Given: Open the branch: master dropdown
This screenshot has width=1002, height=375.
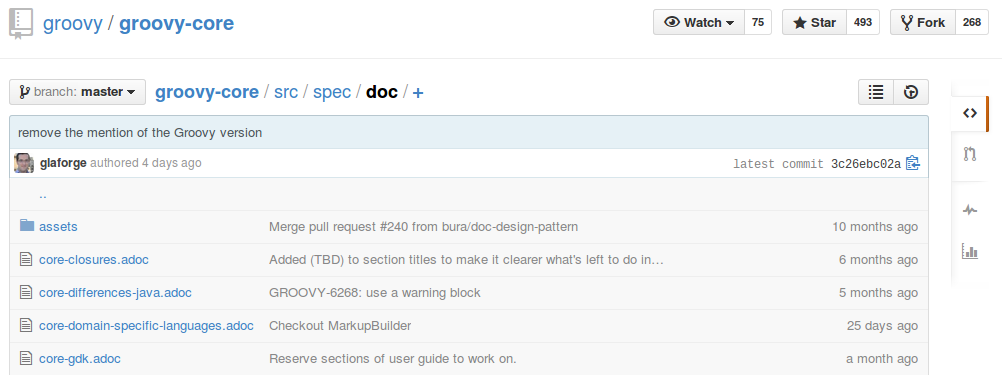Looking at the screenshot, I should pyautogui.click(x=77, y=92).
